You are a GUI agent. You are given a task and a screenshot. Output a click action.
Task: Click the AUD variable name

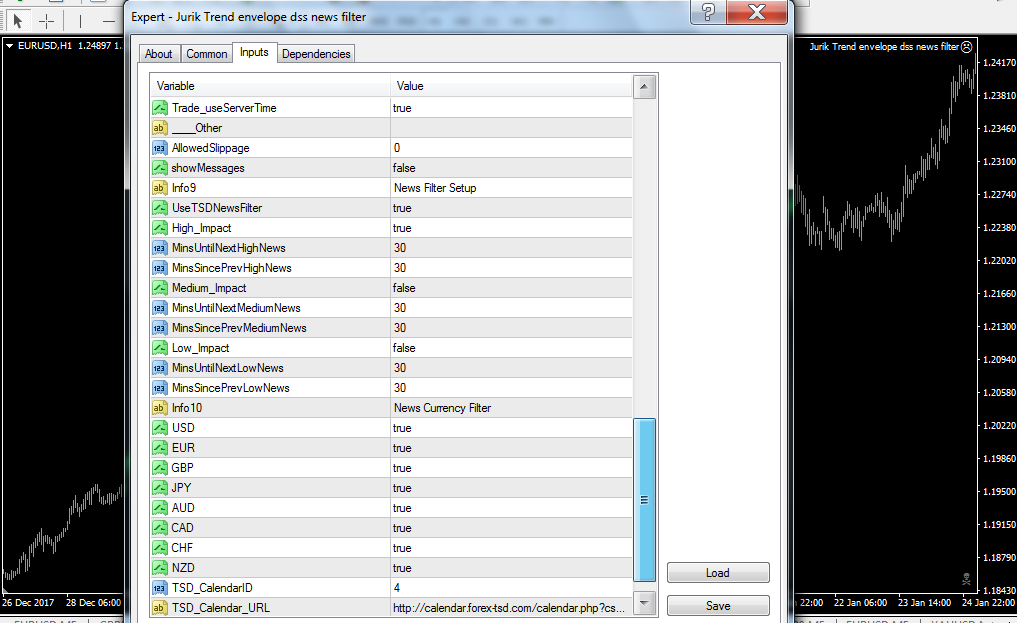[x=183, y=508]
